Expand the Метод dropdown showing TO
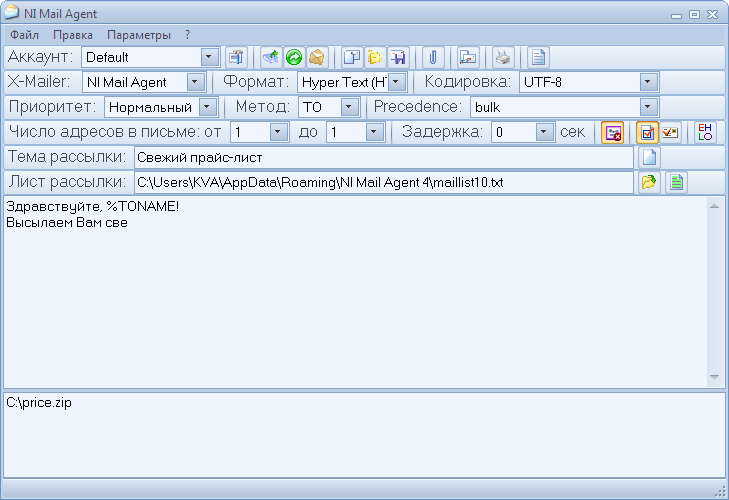This screenshot has width=729, height=500. [349, 107]
